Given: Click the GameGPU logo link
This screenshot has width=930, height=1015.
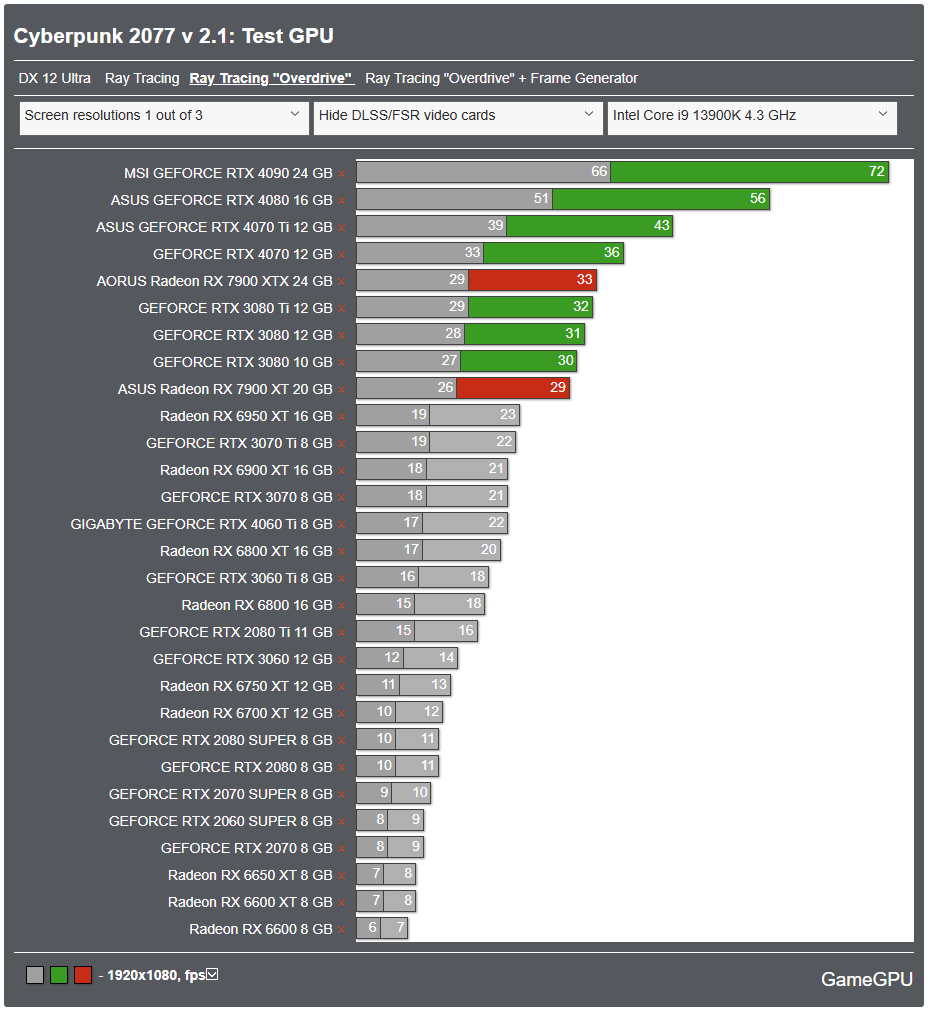Looking at the screenshot, I should pos(867,979).
